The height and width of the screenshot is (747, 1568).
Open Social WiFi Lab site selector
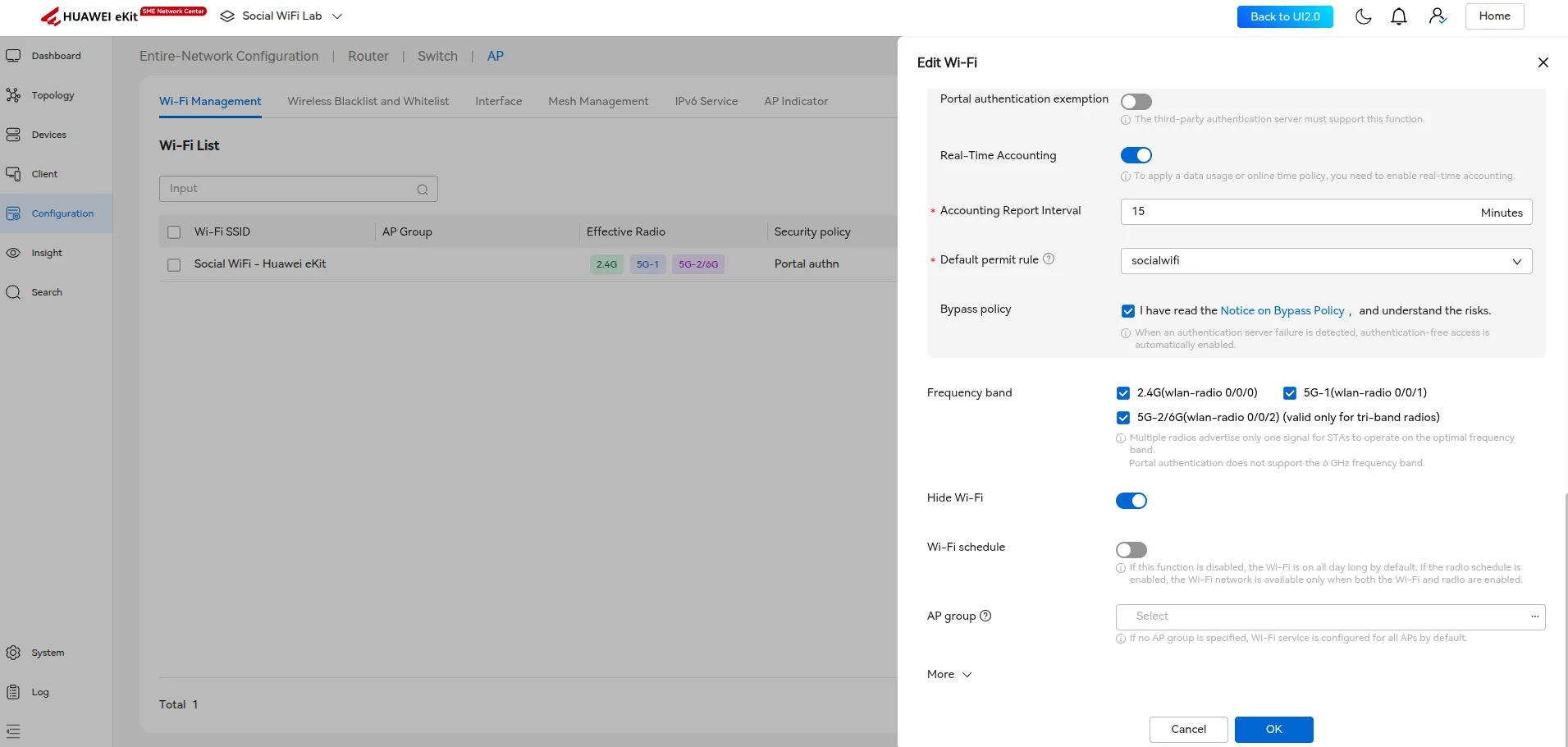(x=281, y=16)
